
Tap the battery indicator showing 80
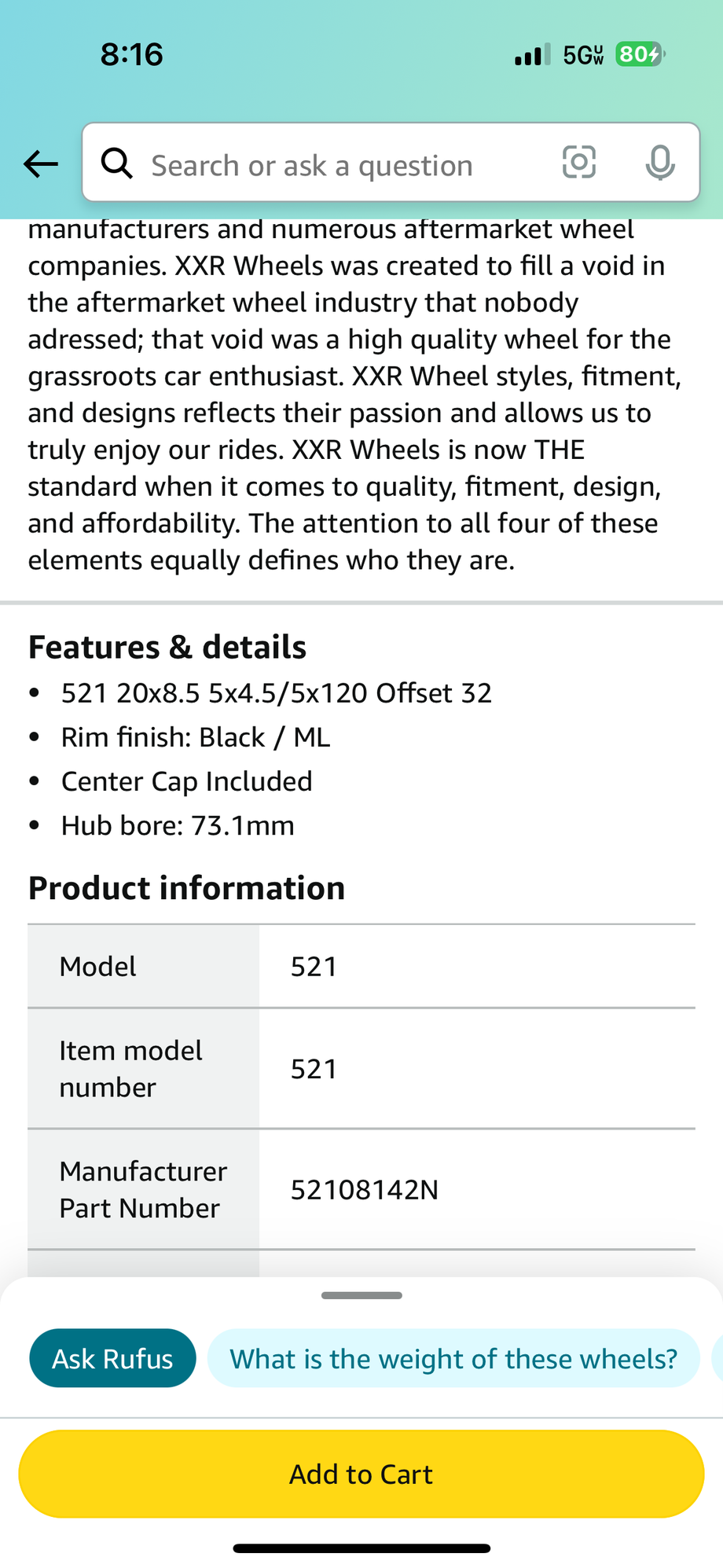pyautogui.click(x=640, y=54)
